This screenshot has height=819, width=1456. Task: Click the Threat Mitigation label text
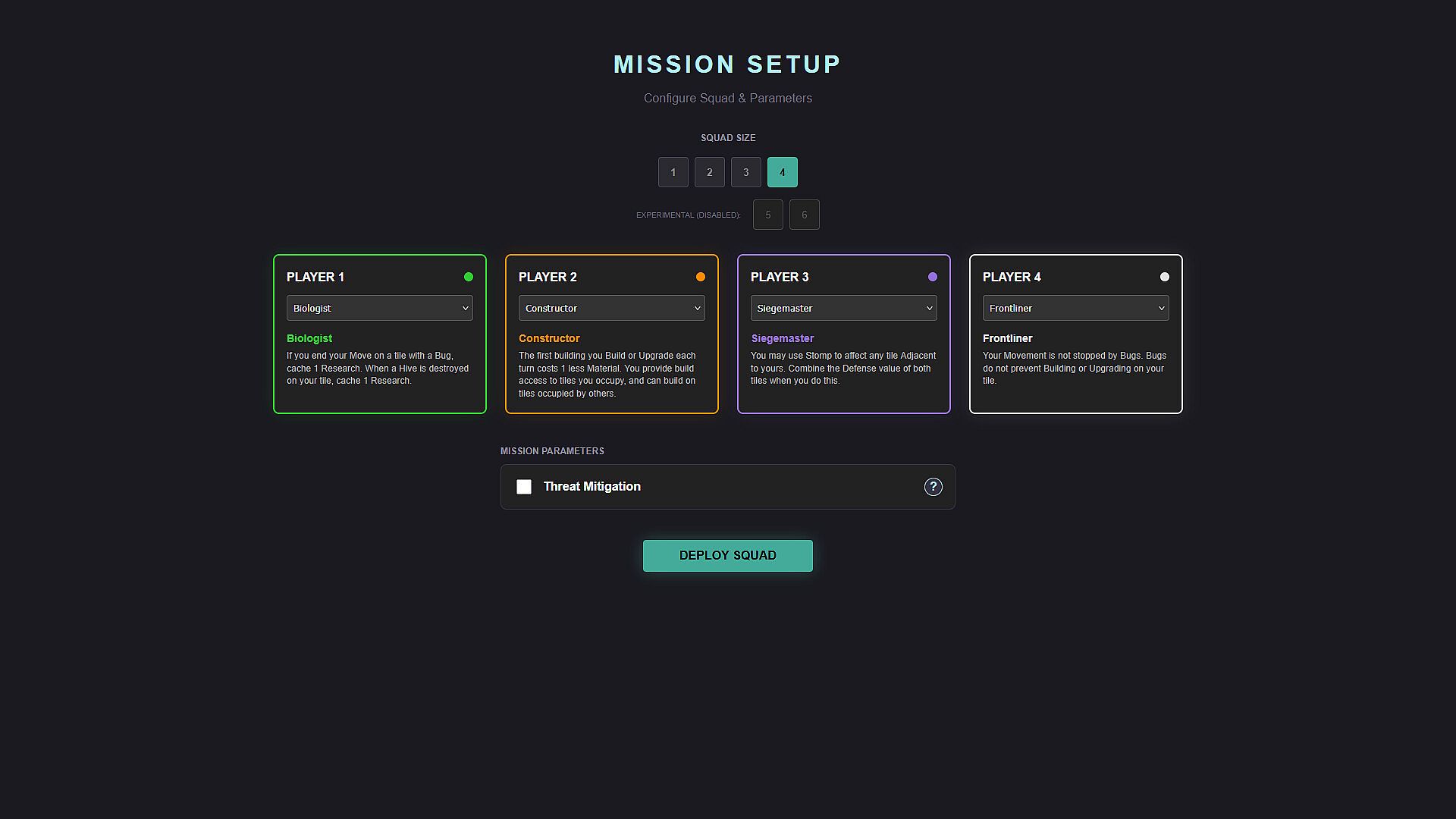(591, 487)
